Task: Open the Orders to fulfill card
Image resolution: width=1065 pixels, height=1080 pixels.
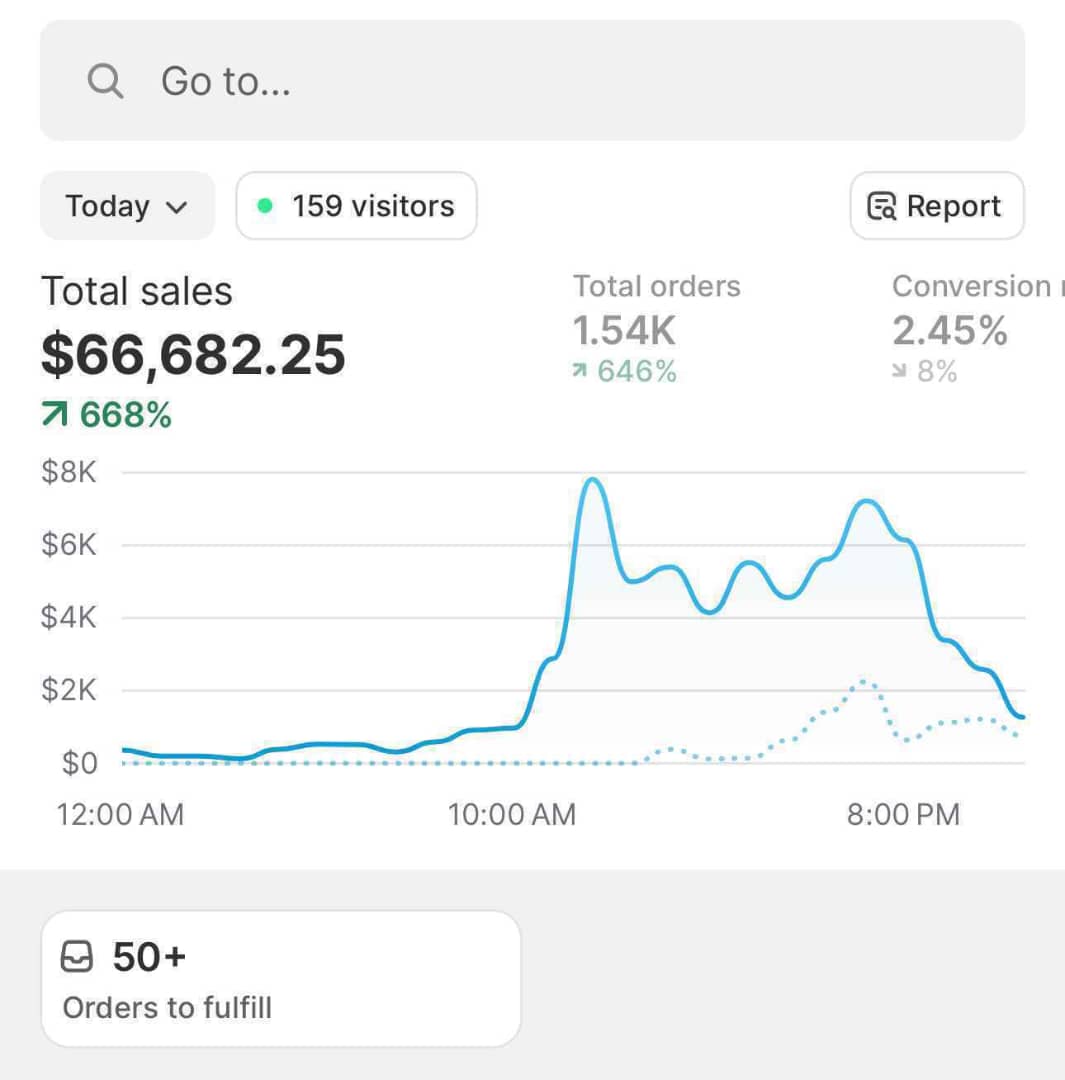Action: click(280, 978)
